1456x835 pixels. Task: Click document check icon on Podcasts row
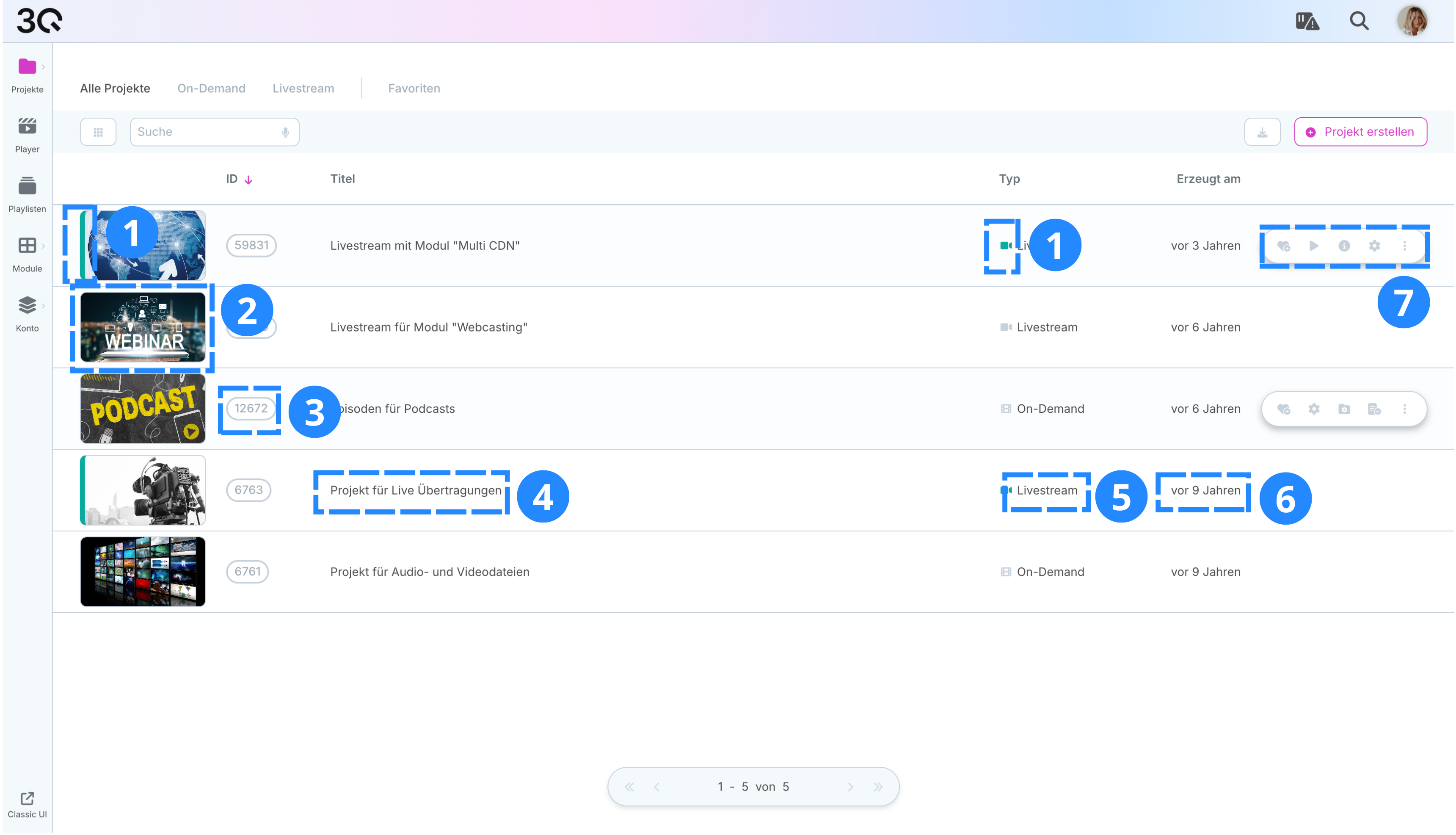[x=1374, y=409]
